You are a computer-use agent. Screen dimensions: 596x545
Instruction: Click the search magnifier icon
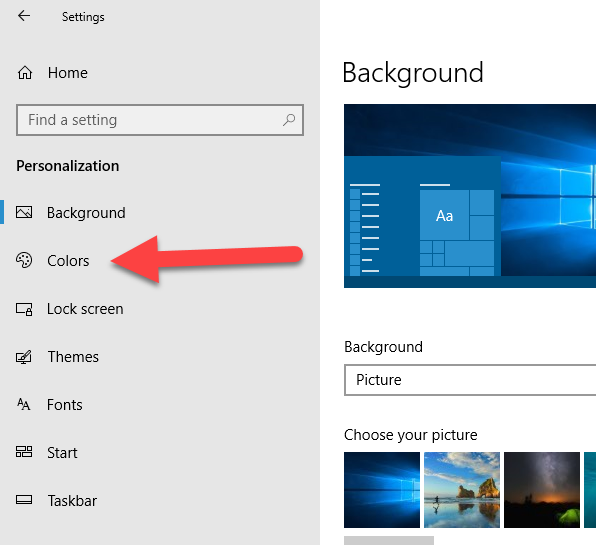[x=289, y=120]
